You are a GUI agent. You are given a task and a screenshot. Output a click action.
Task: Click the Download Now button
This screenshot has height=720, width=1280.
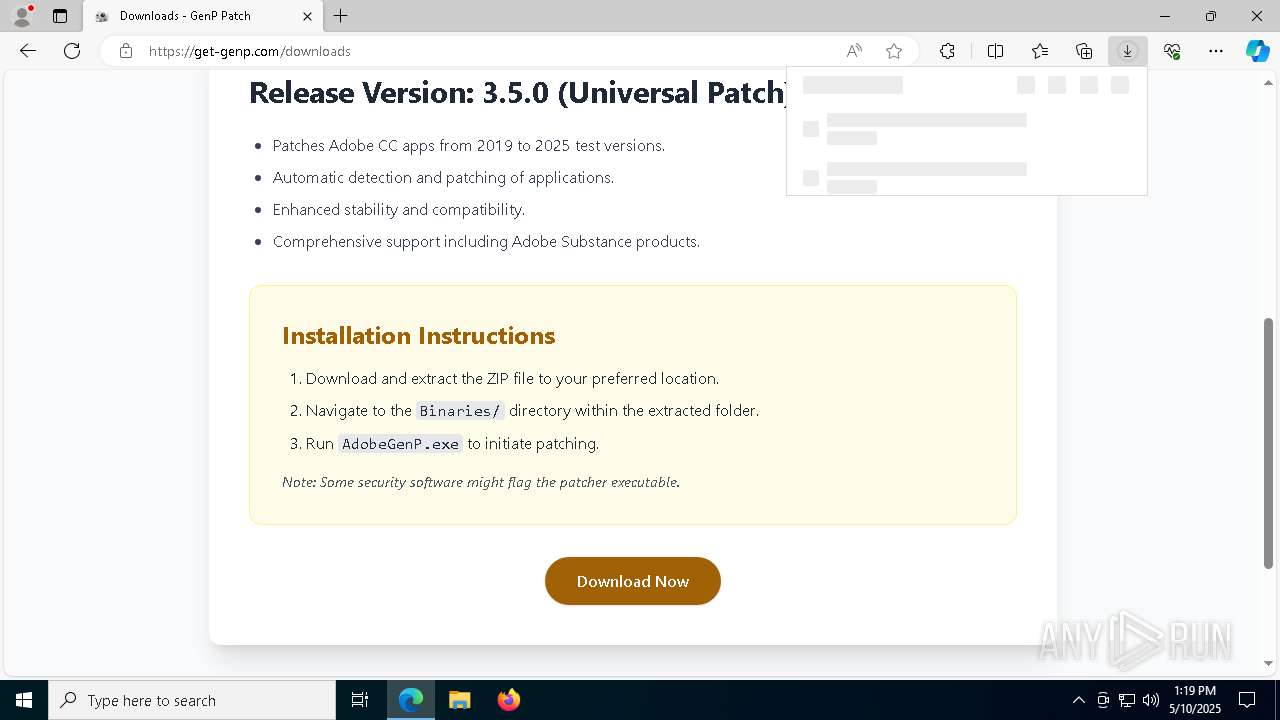pyautogui.click(x=633, y=581)
